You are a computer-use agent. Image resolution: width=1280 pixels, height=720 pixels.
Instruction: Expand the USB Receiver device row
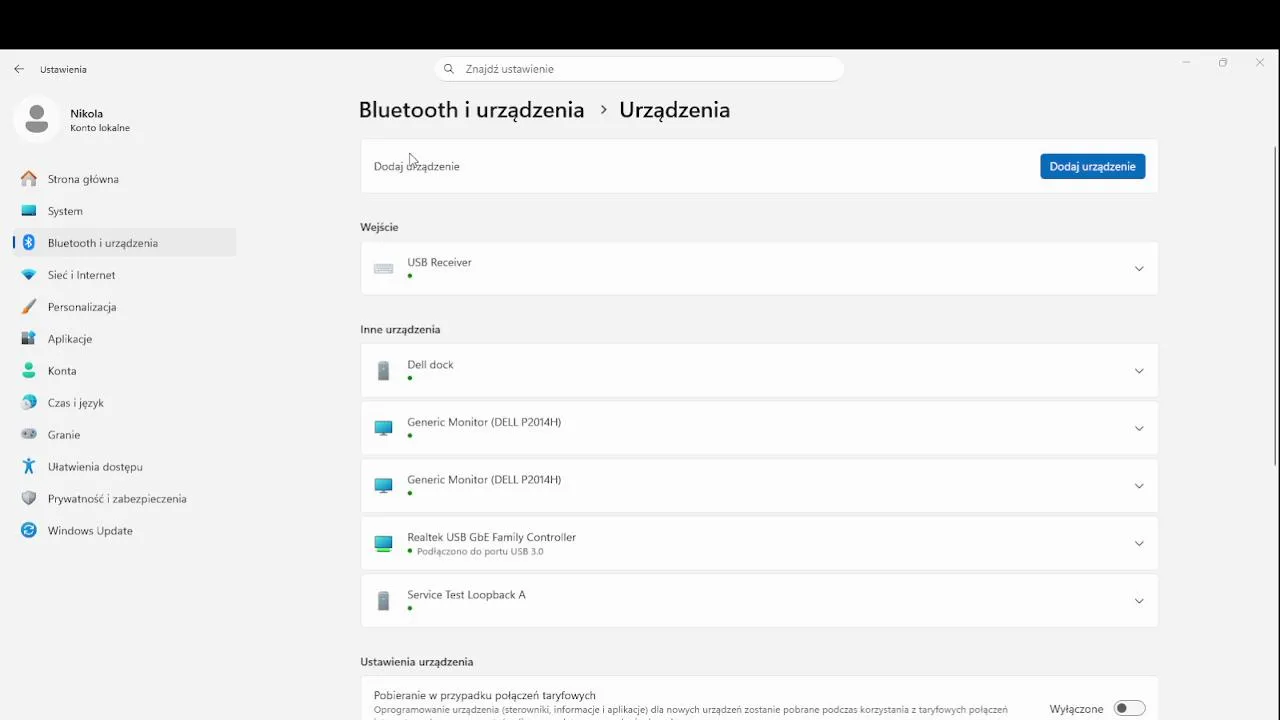[759, 269]
